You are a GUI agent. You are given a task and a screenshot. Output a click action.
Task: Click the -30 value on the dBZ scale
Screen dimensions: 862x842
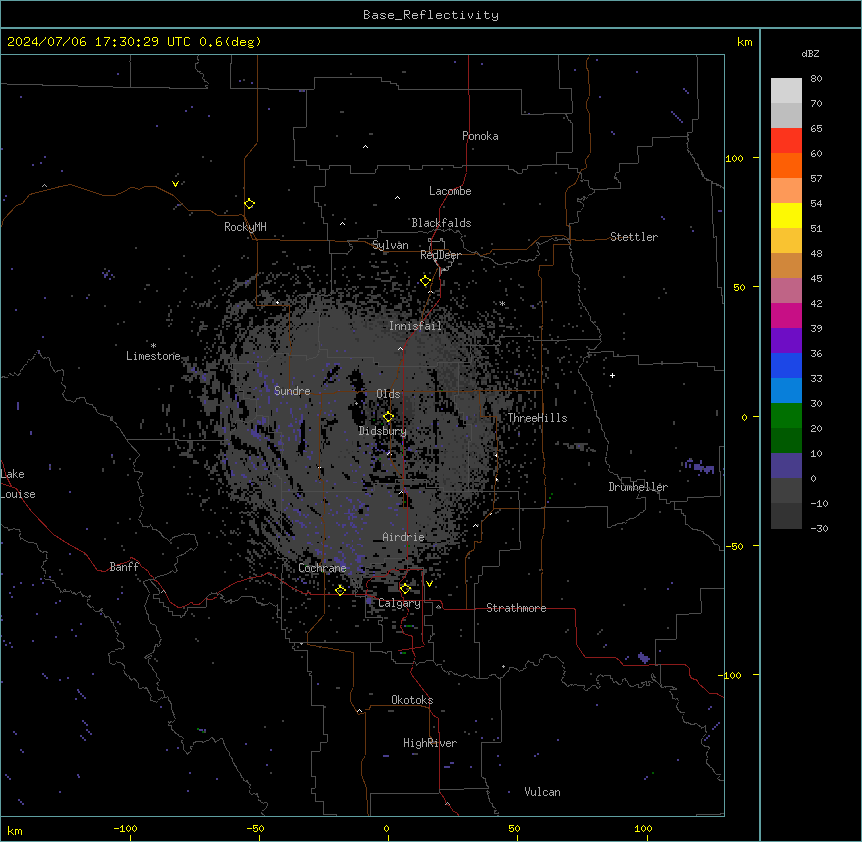coord(819,528)
